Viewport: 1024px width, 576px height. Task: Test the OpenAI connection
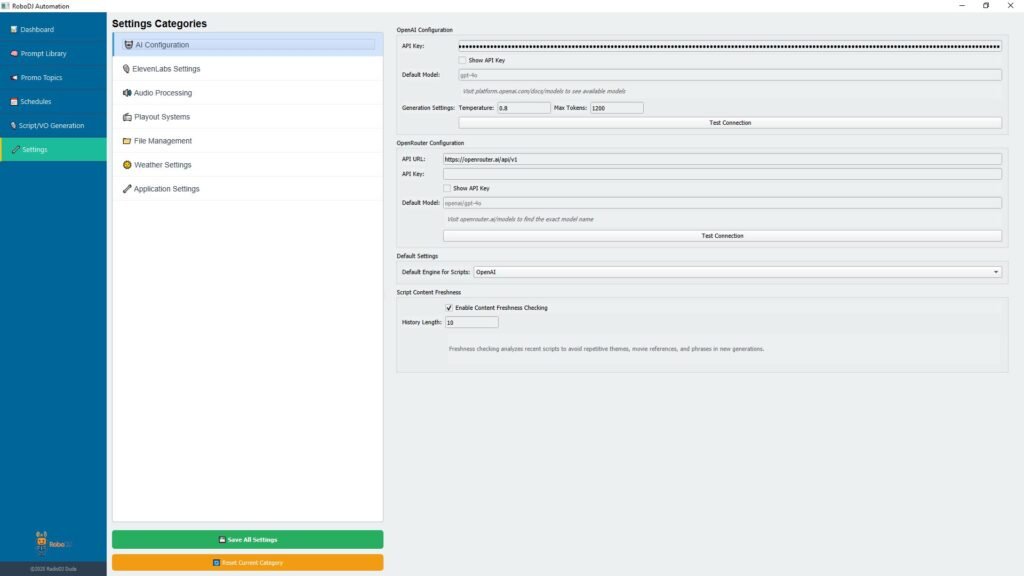[x=729, y=123]
